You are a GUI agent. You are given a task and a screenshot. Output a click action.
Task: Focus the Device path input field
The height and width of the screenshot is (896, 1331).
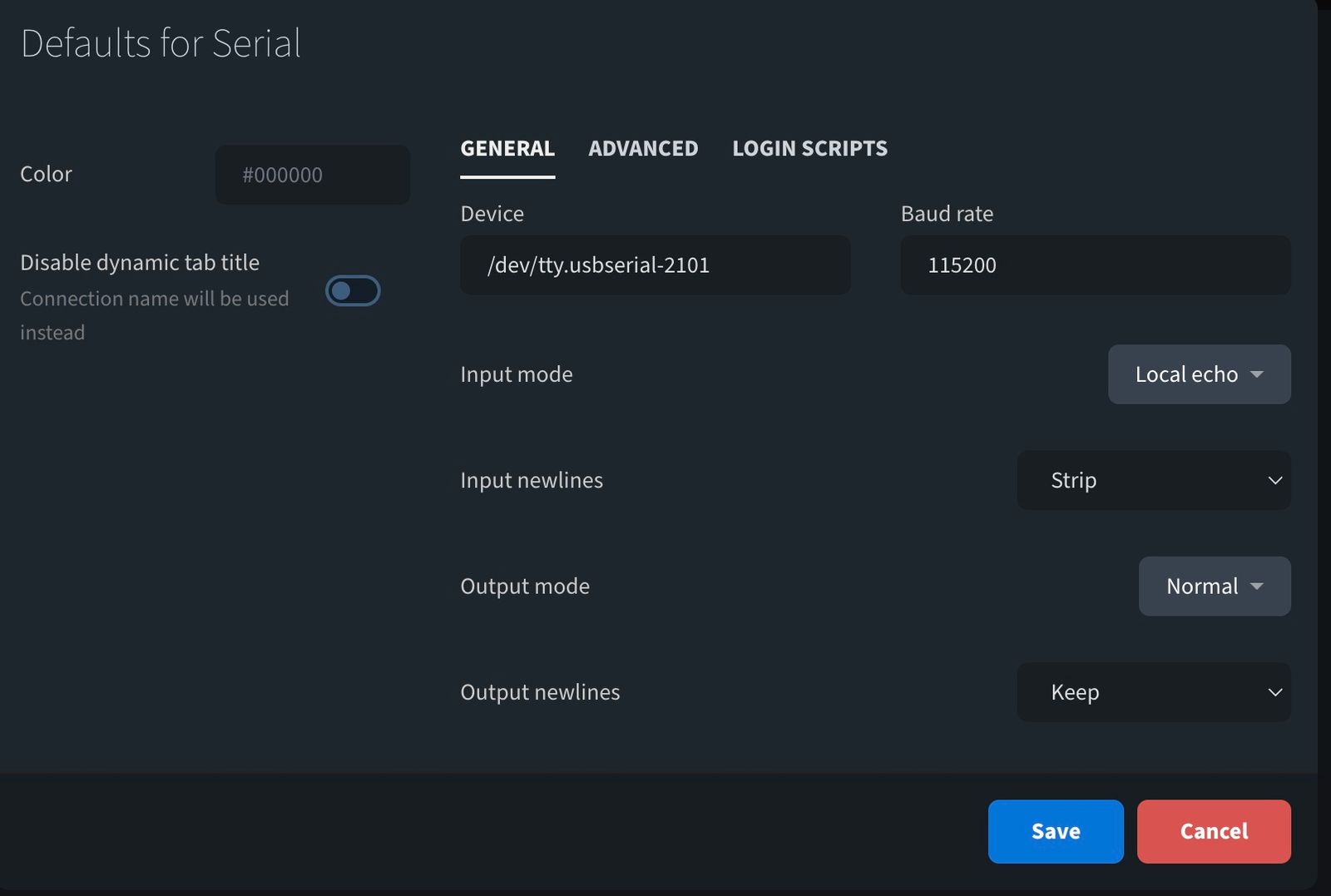pos(655,265)
